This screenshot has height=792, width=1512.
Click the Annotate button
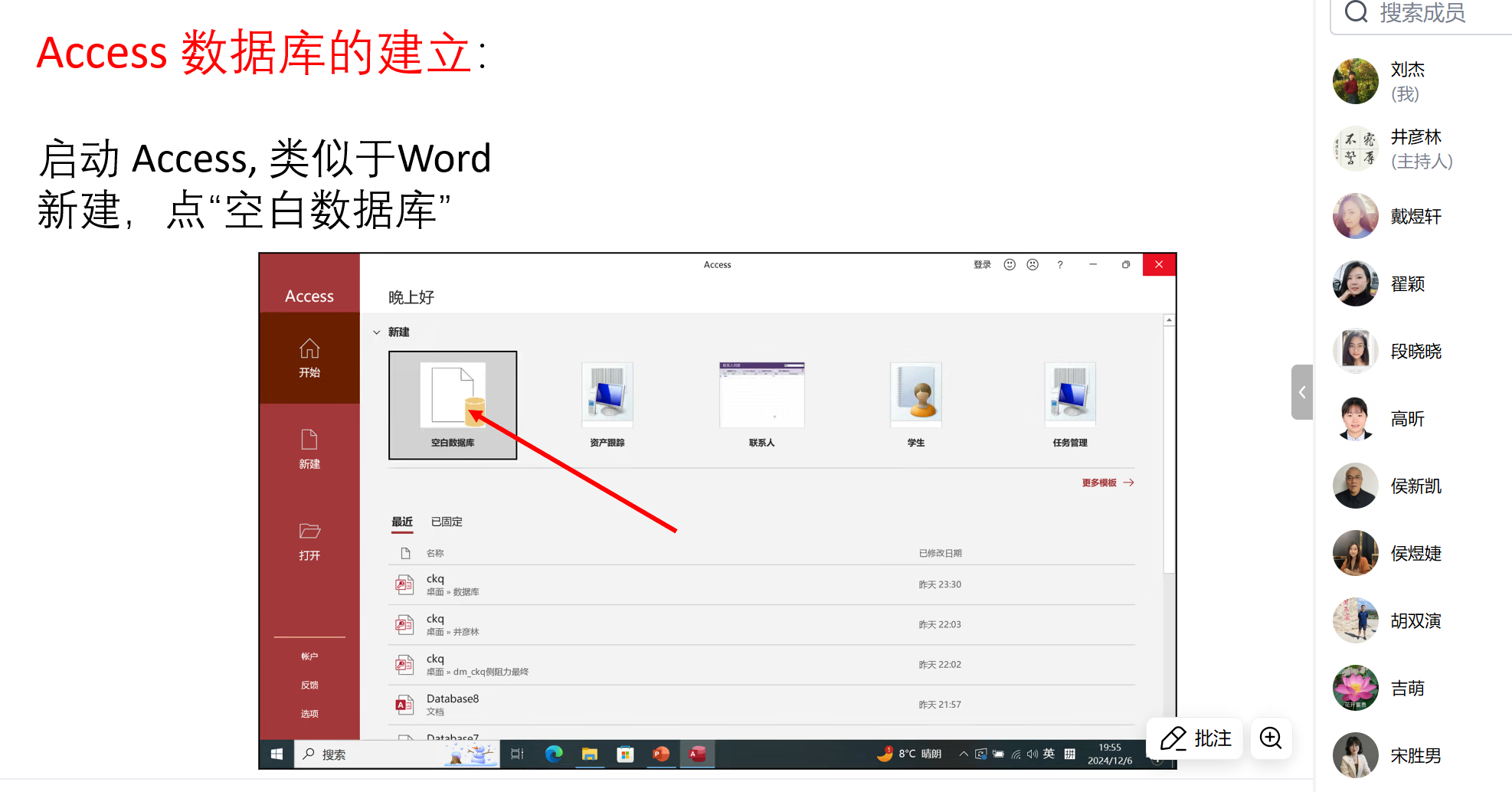(1195, 738)
